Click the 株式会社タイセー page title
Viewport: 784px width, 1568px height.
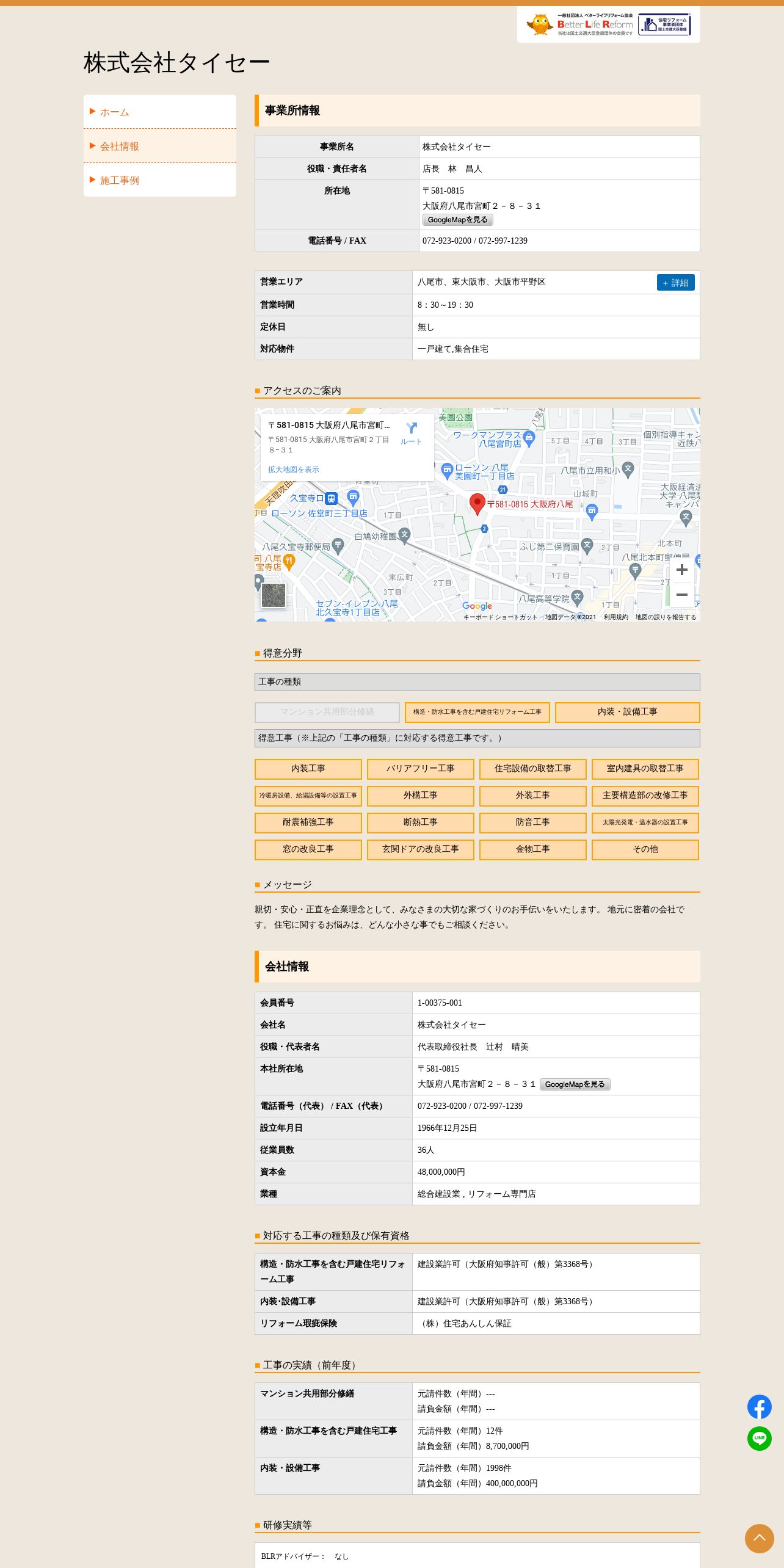tap(176, 63)
